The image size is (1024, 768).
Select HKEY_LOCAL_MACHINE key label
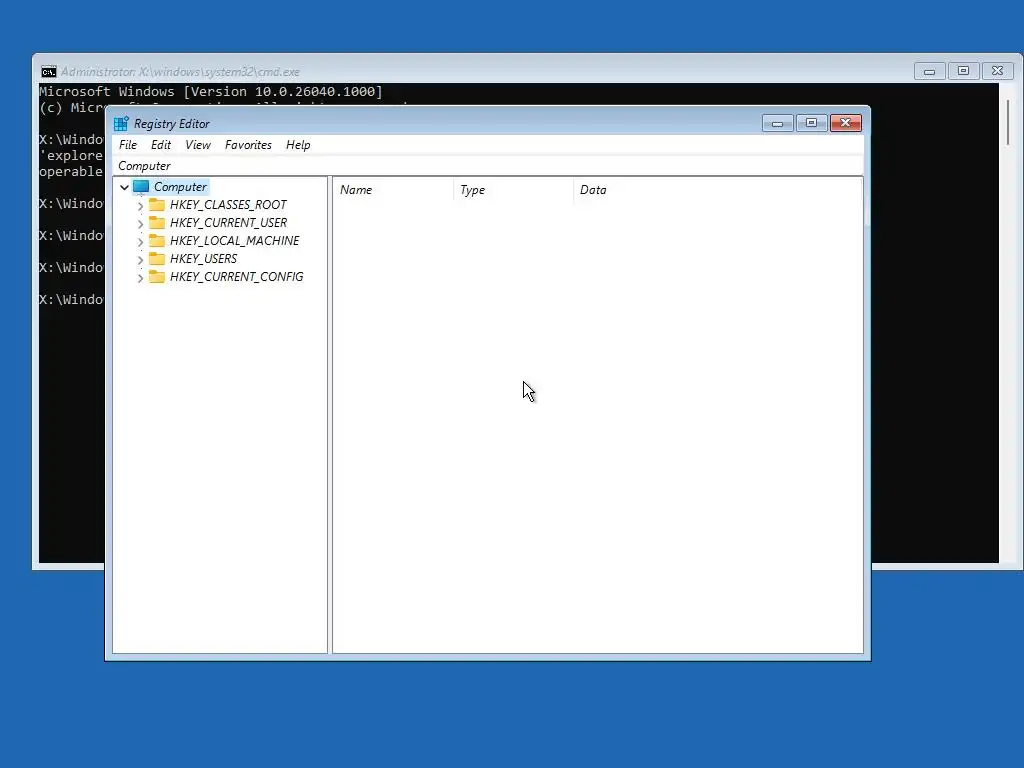tap(234, 240)
